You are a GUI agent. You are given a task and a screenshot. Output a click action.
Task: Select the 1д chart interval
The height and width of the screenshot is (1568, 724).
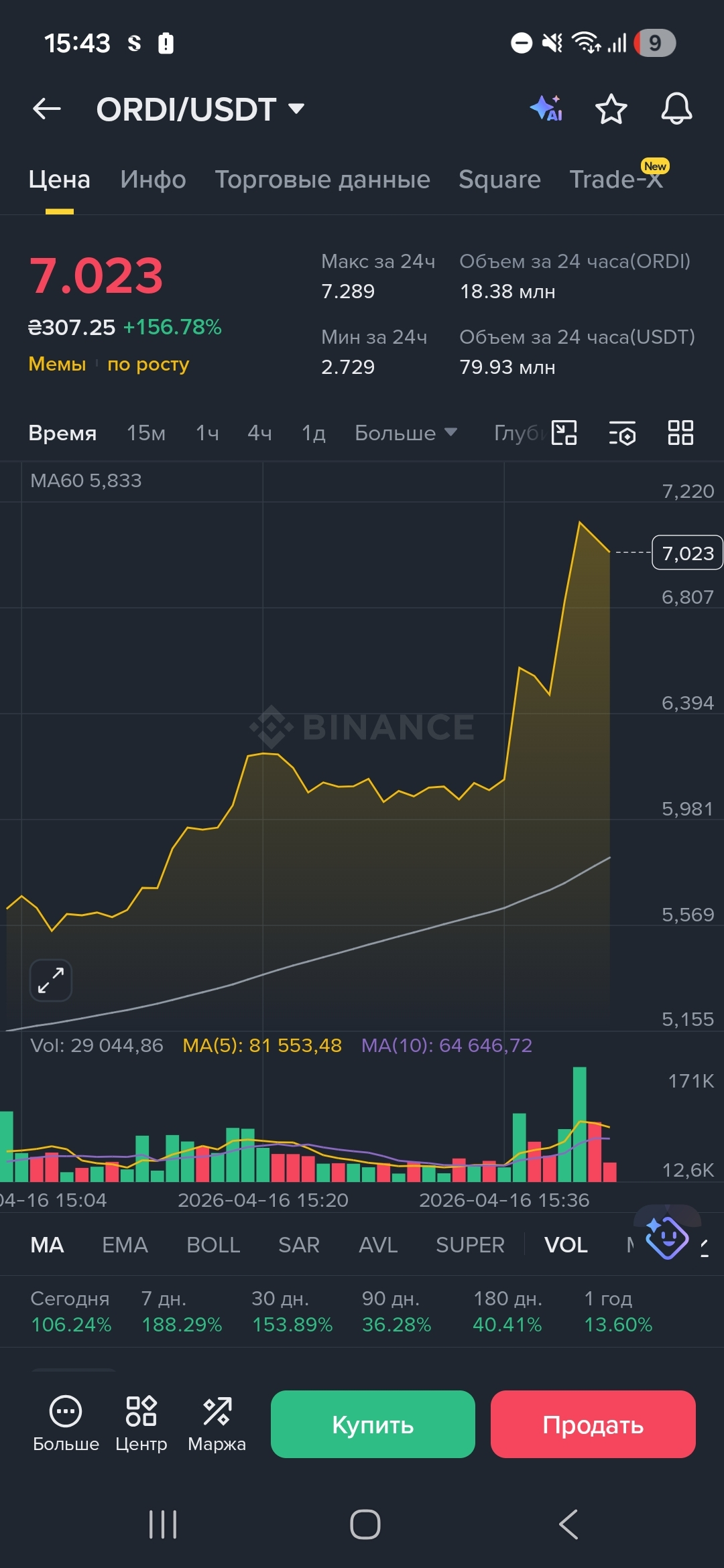pos(314,433)
